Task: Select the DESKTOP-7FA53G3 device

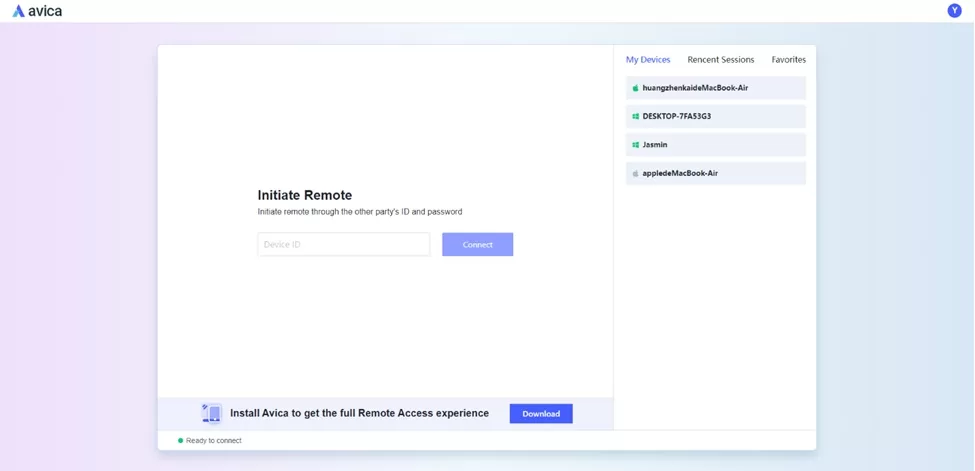Action: click(716, 116)
